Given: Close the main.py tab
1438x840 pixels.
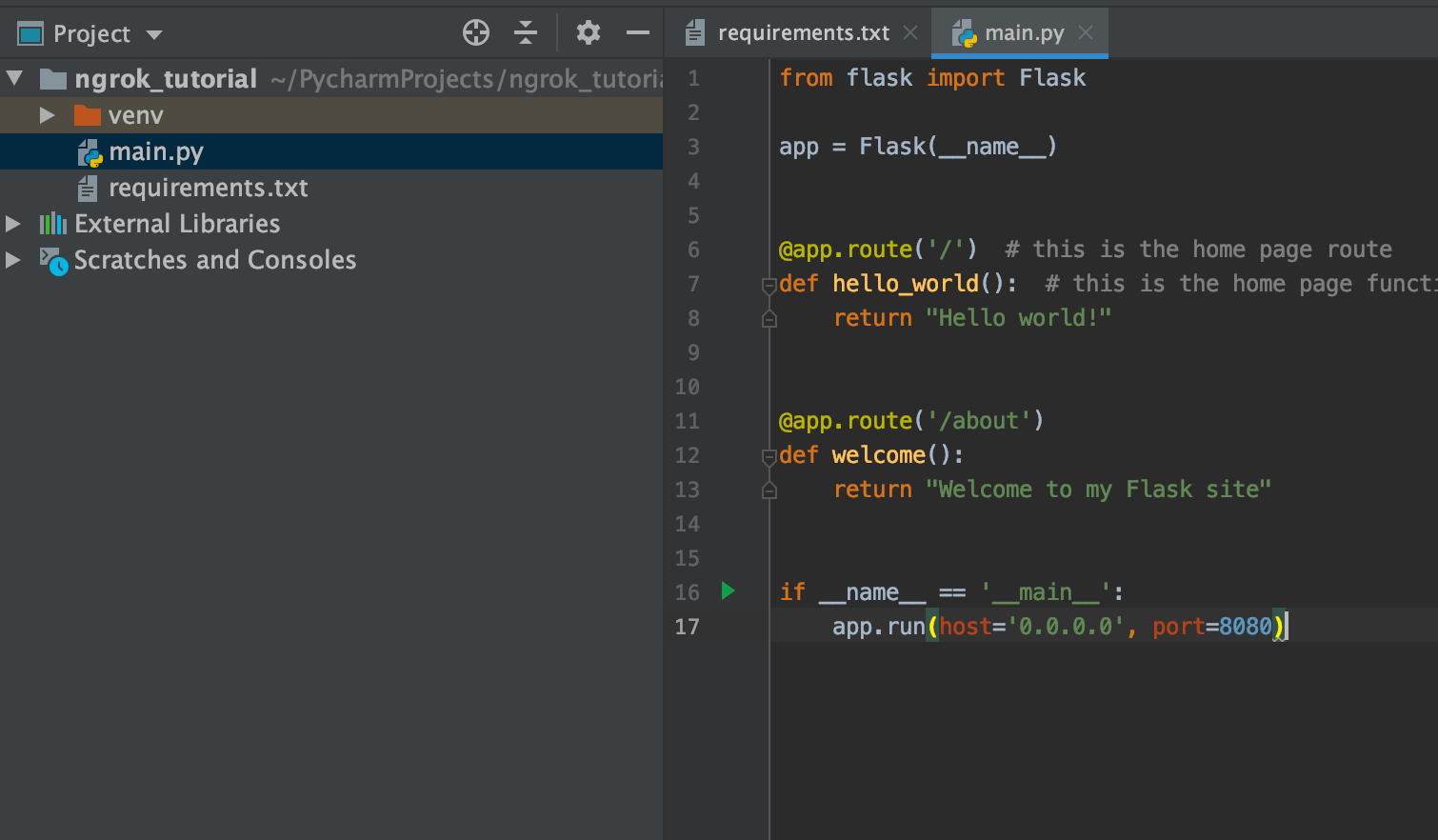Looking at the screenshot, I should click(x=1086, y=33).
